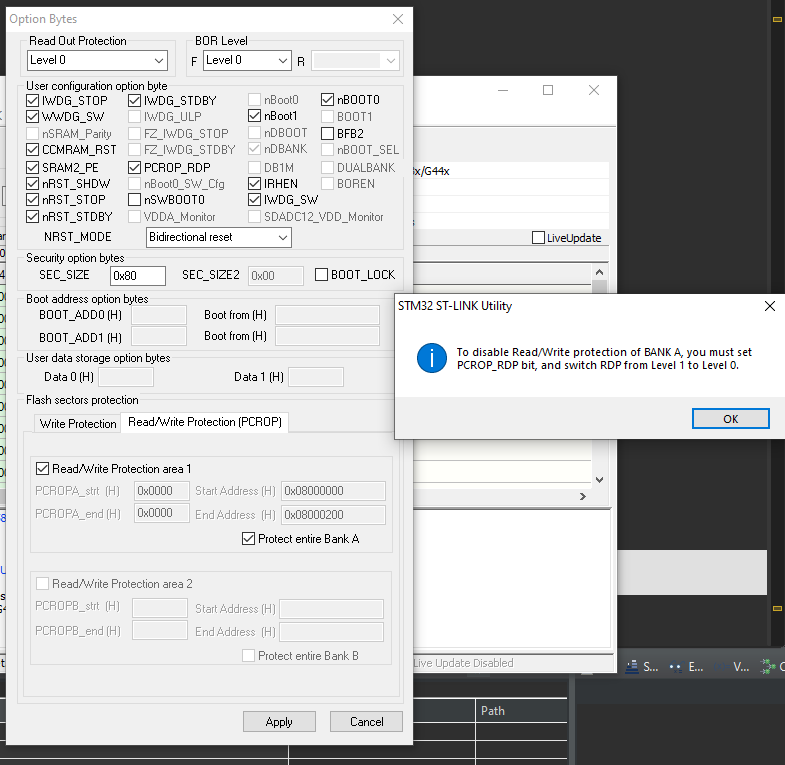
Task: Click the blue information icon in the message
Action: tap(432, 358)
